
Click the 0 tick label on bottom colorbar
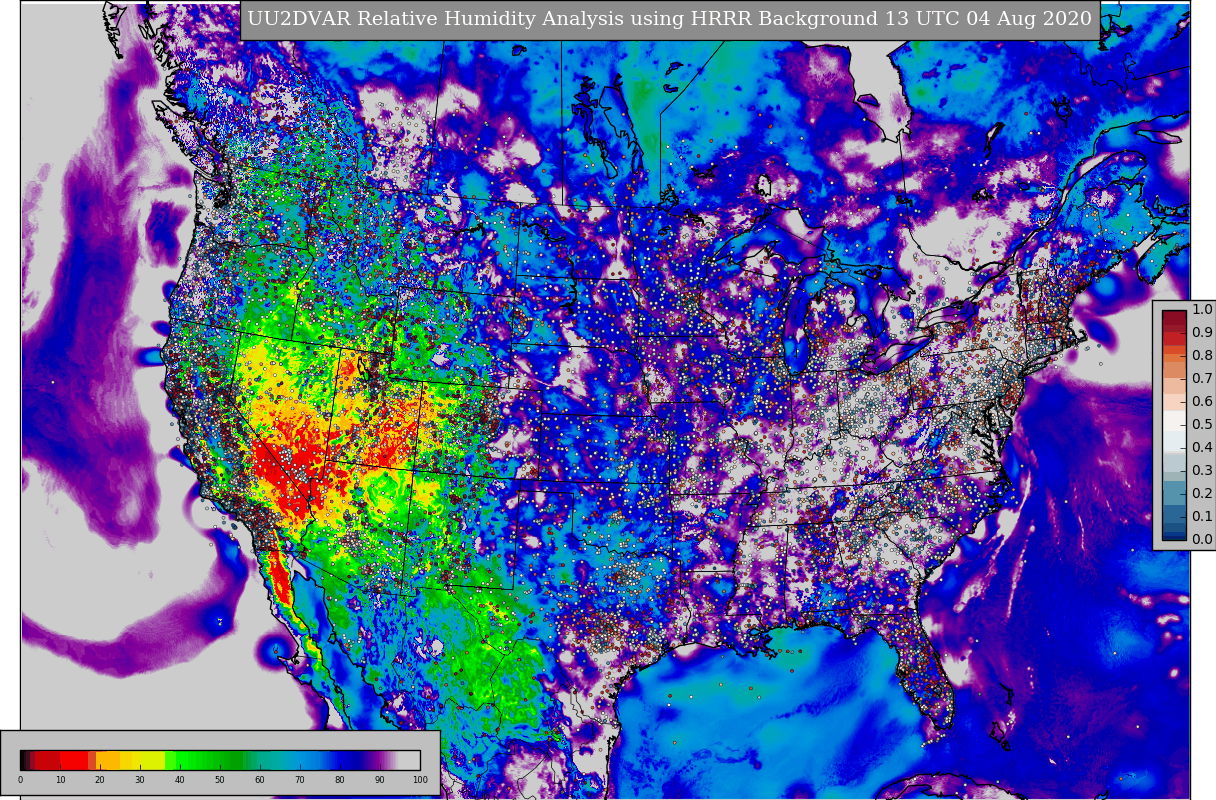point(20,779)
